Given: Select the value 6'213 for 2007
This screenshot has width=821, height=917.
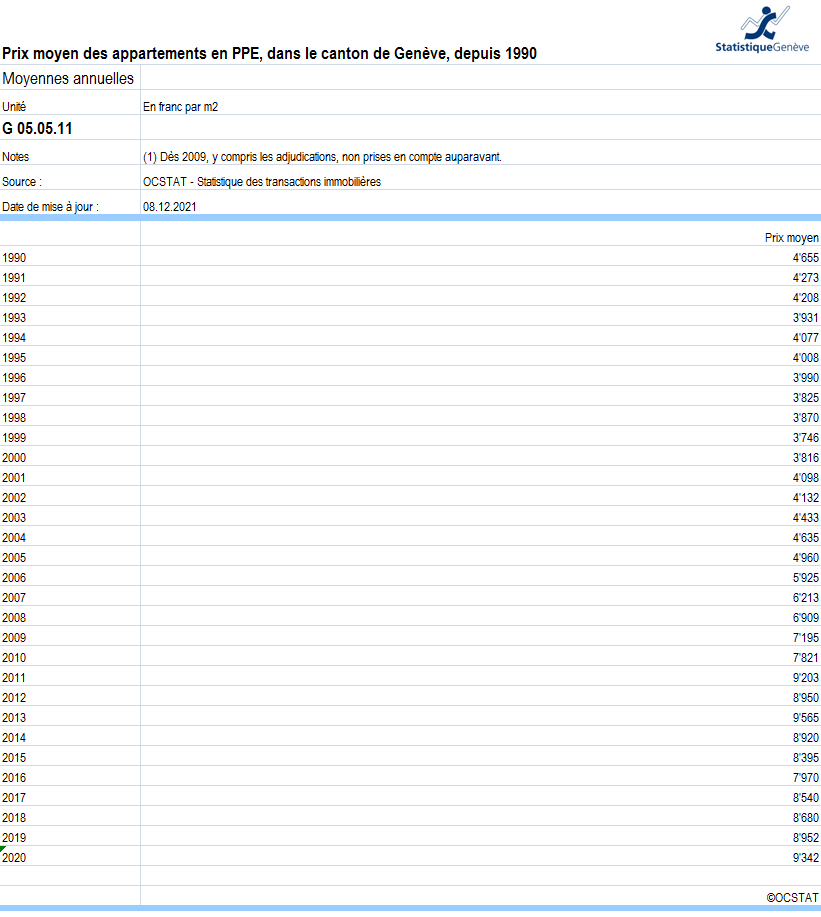Looking at the screenshot, I should pyautogui.click(x=806, y=598).
